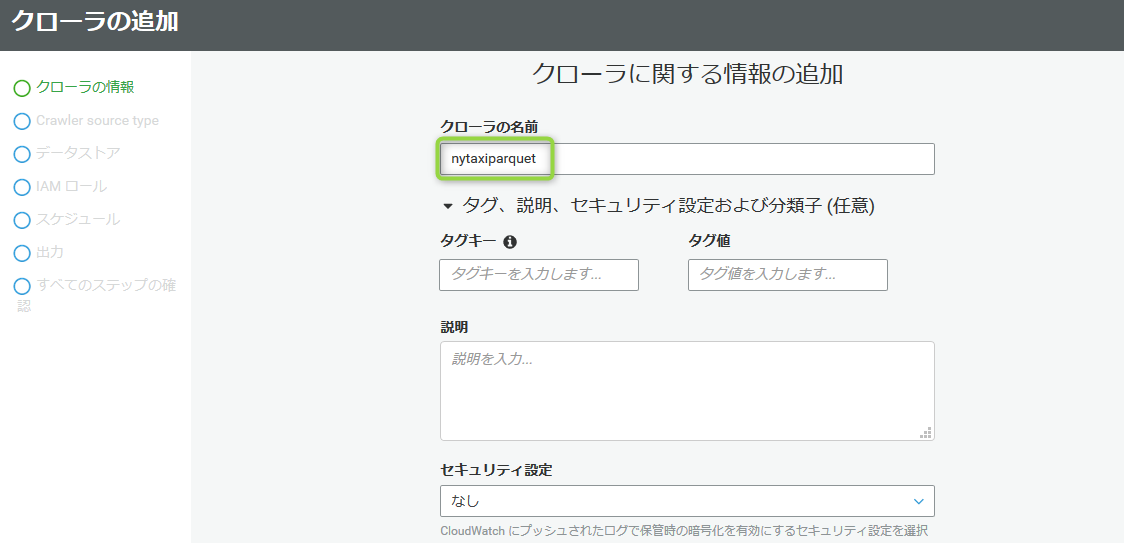
Task: Click the クローラの名前 field label
Action: click(x=489, y=126)
